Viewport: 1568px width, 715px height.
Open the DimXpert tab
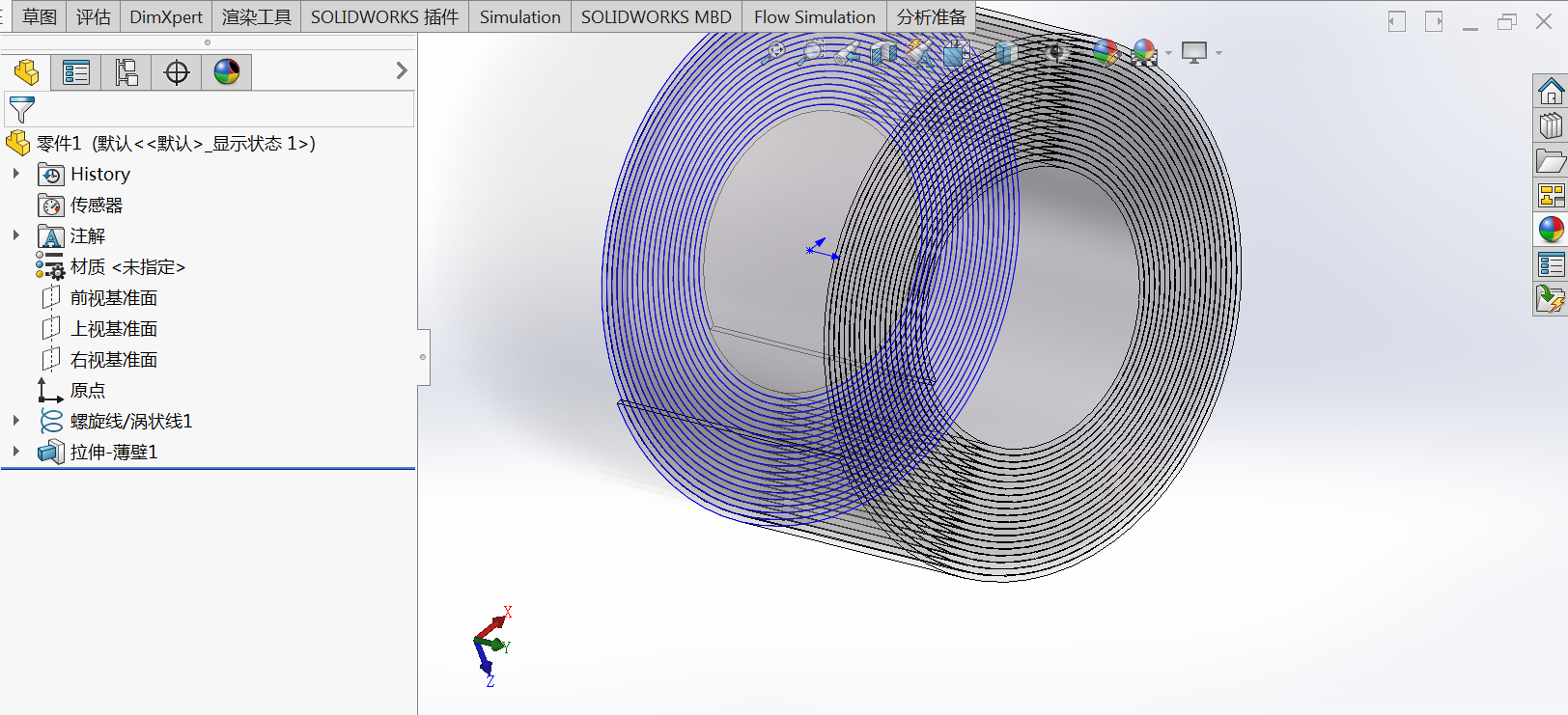tap(166, 16)
